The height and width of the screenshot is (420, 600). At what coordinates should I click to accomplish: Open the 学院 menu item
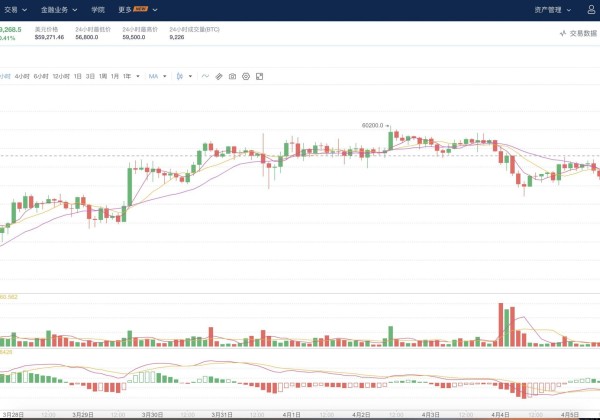coord(97,9)
